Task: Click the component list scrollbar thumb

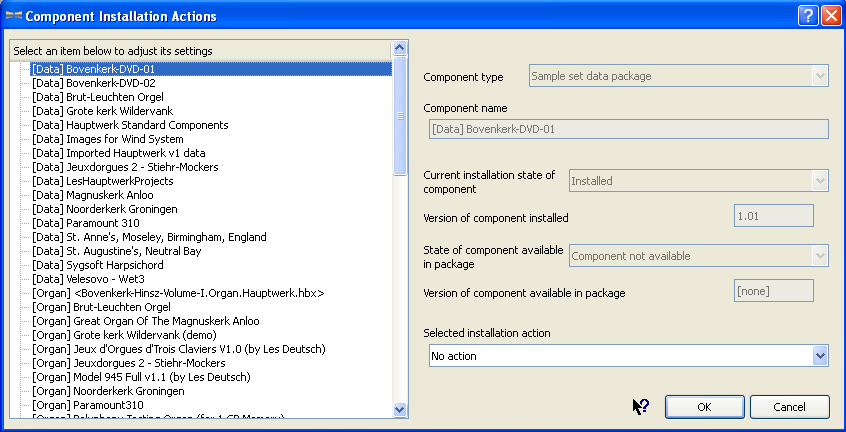Action: coord(400,115)
